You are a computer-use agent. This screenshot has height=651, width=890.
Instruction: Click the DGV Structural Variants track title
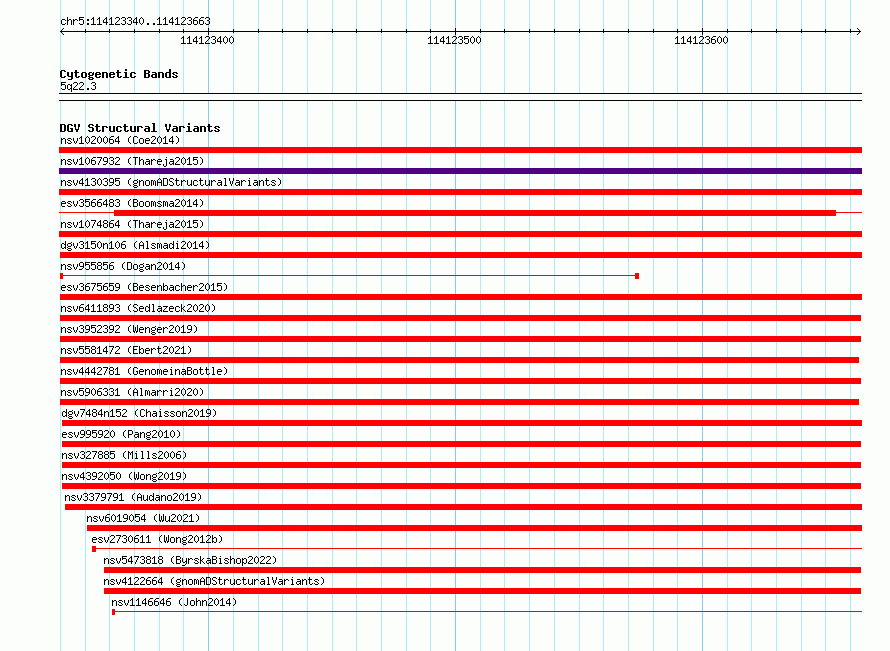pyautogui.click(x=140, y=128)
